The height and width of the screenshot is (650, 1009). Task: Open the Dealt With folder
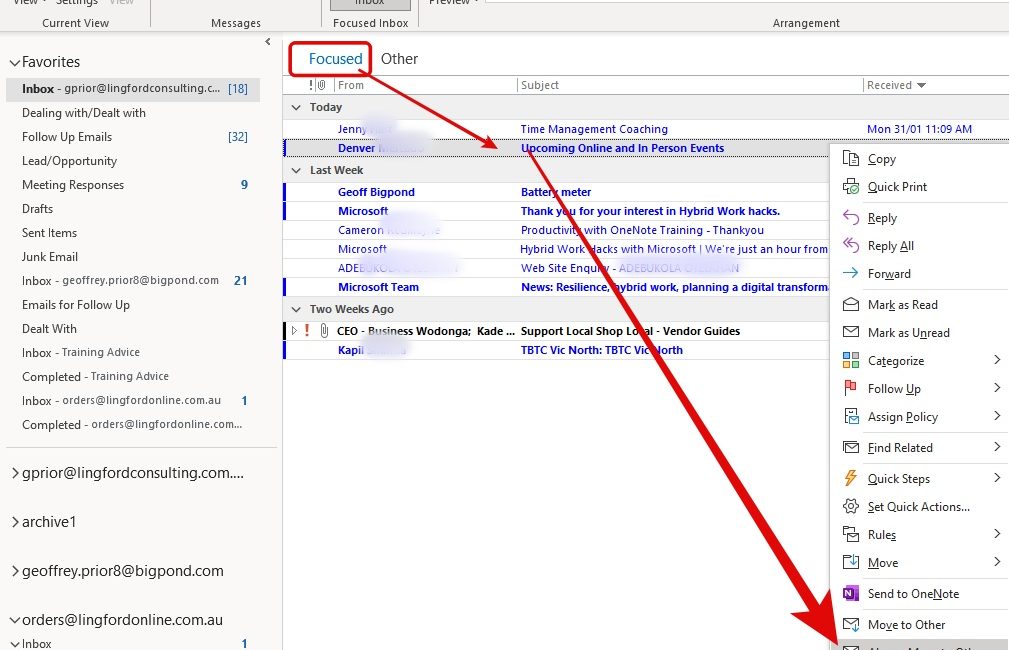(50, 329)
